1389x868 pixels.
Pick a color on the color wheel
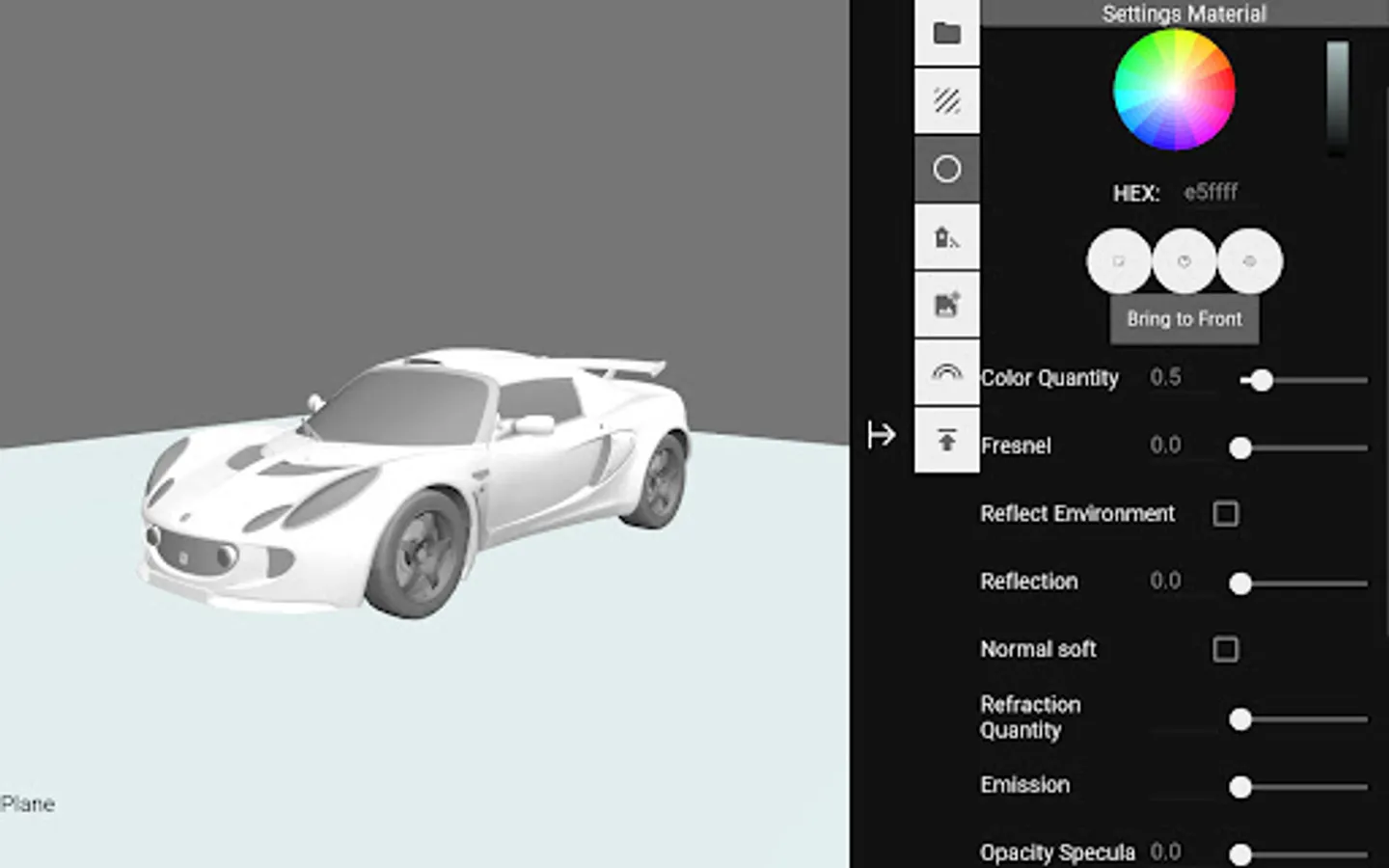click(1174, 90)
